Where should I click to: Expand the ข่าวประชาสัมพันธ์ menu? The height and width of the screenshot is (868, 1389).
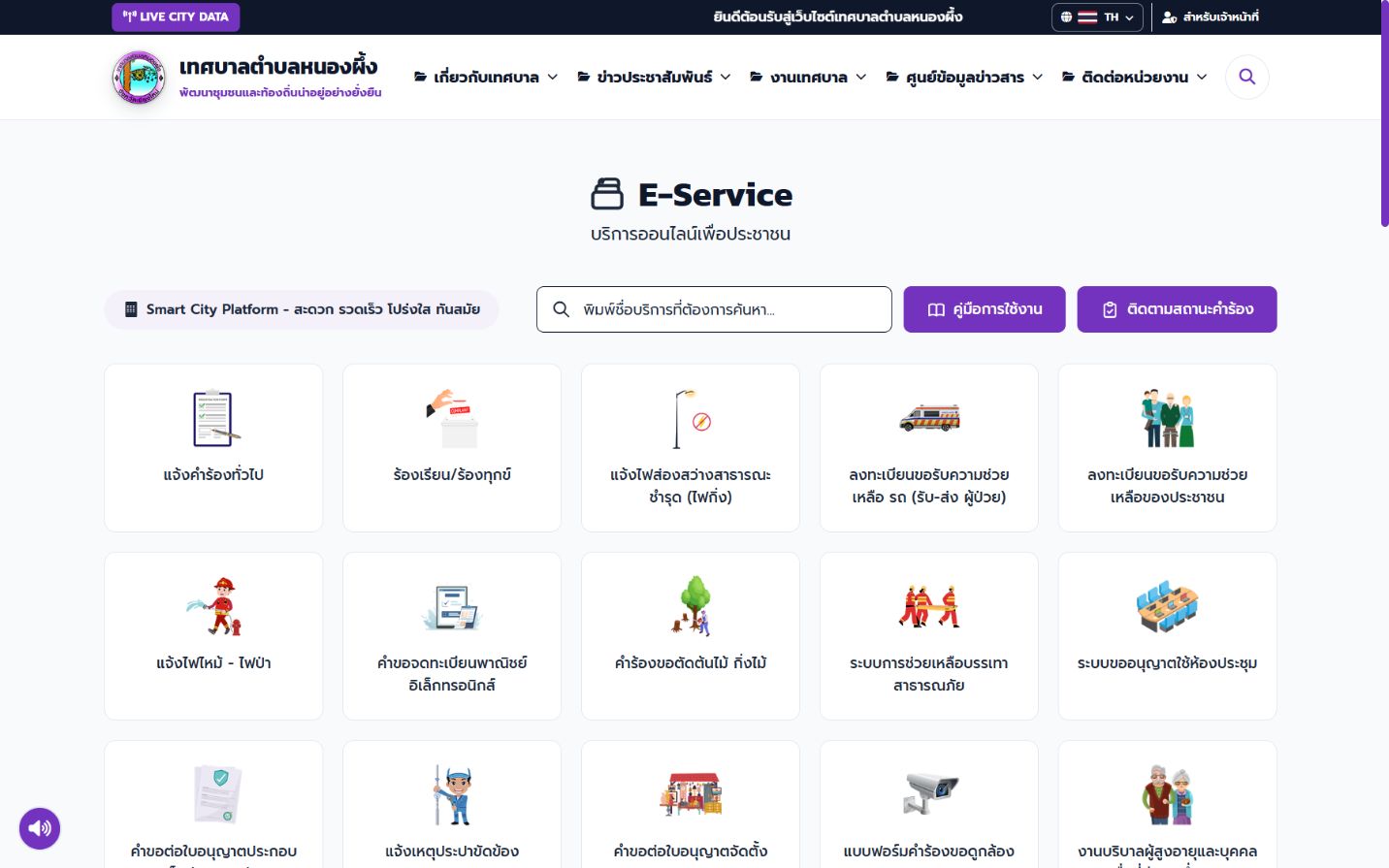(654, 77)
